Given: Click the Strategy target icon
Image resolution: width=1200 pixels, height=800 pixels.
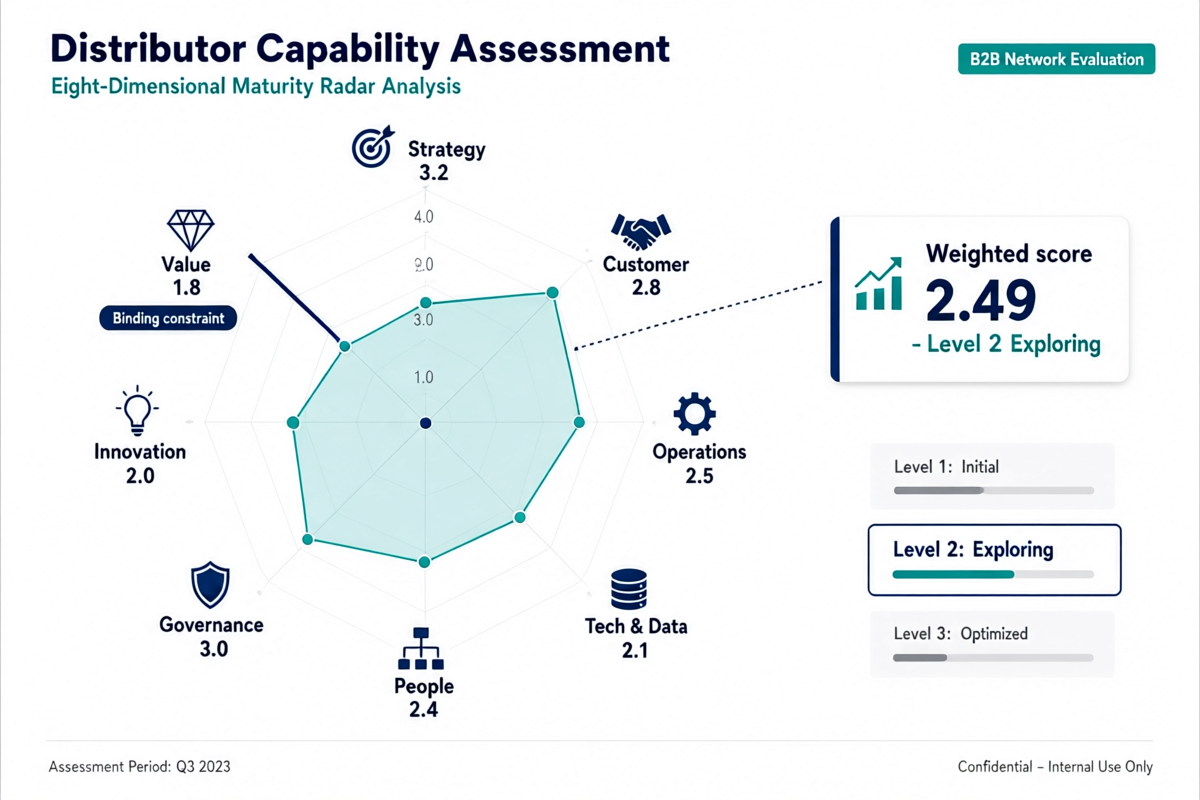Looking at the screenshot, I should tap(372, 148).
